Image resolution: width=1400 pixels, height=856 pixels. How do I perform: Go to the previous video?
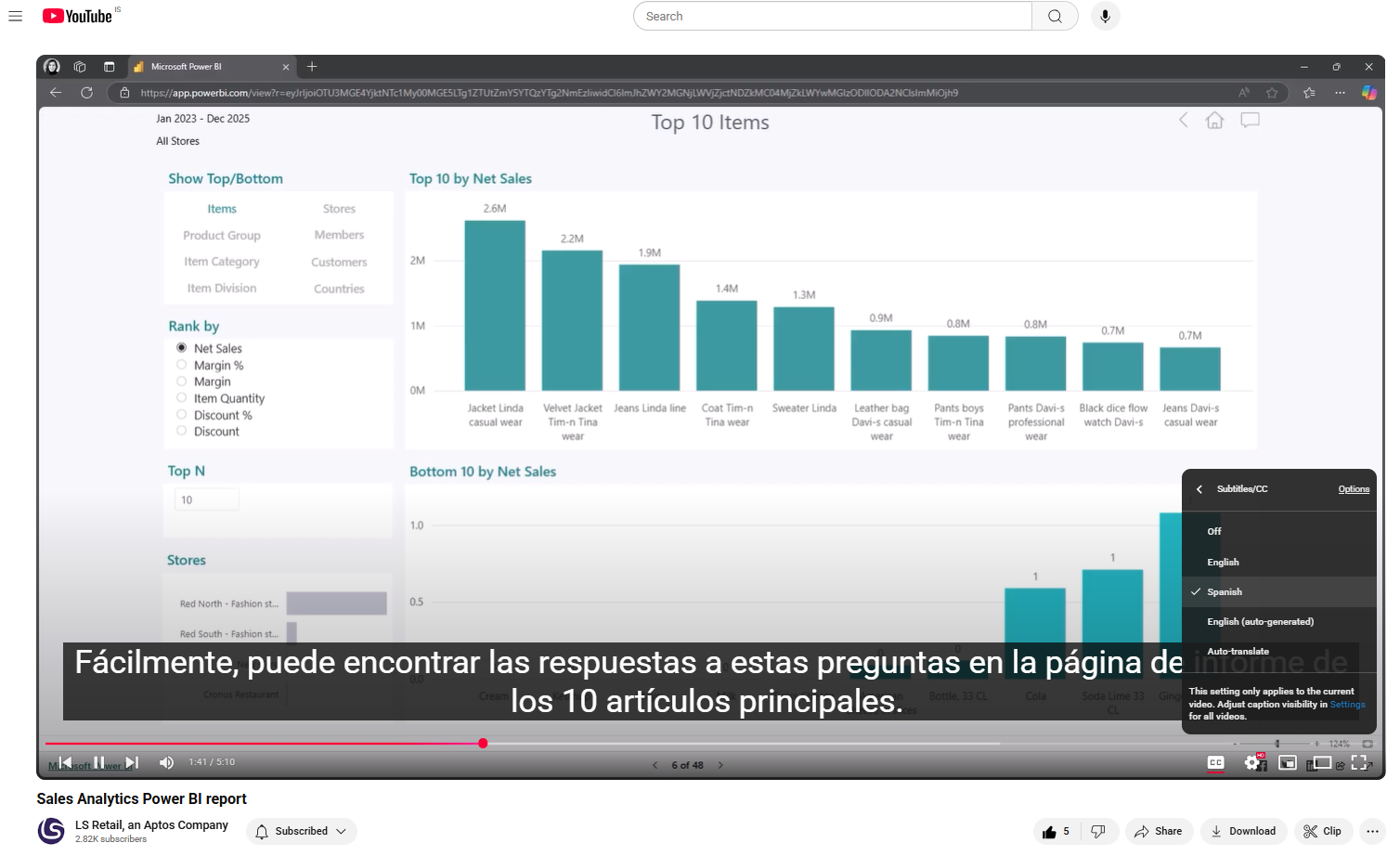point(65,762)
